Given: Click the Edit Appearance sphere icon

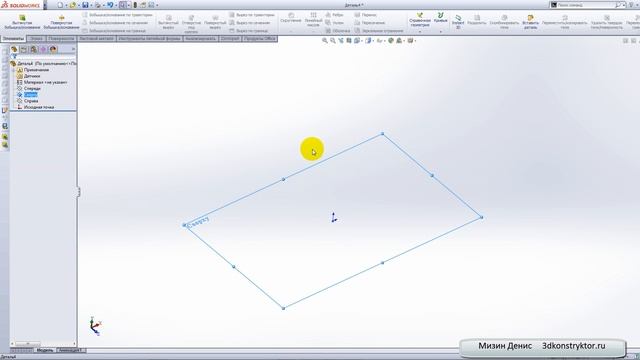Looking at the screenshot, I should (x=391, y=41).
